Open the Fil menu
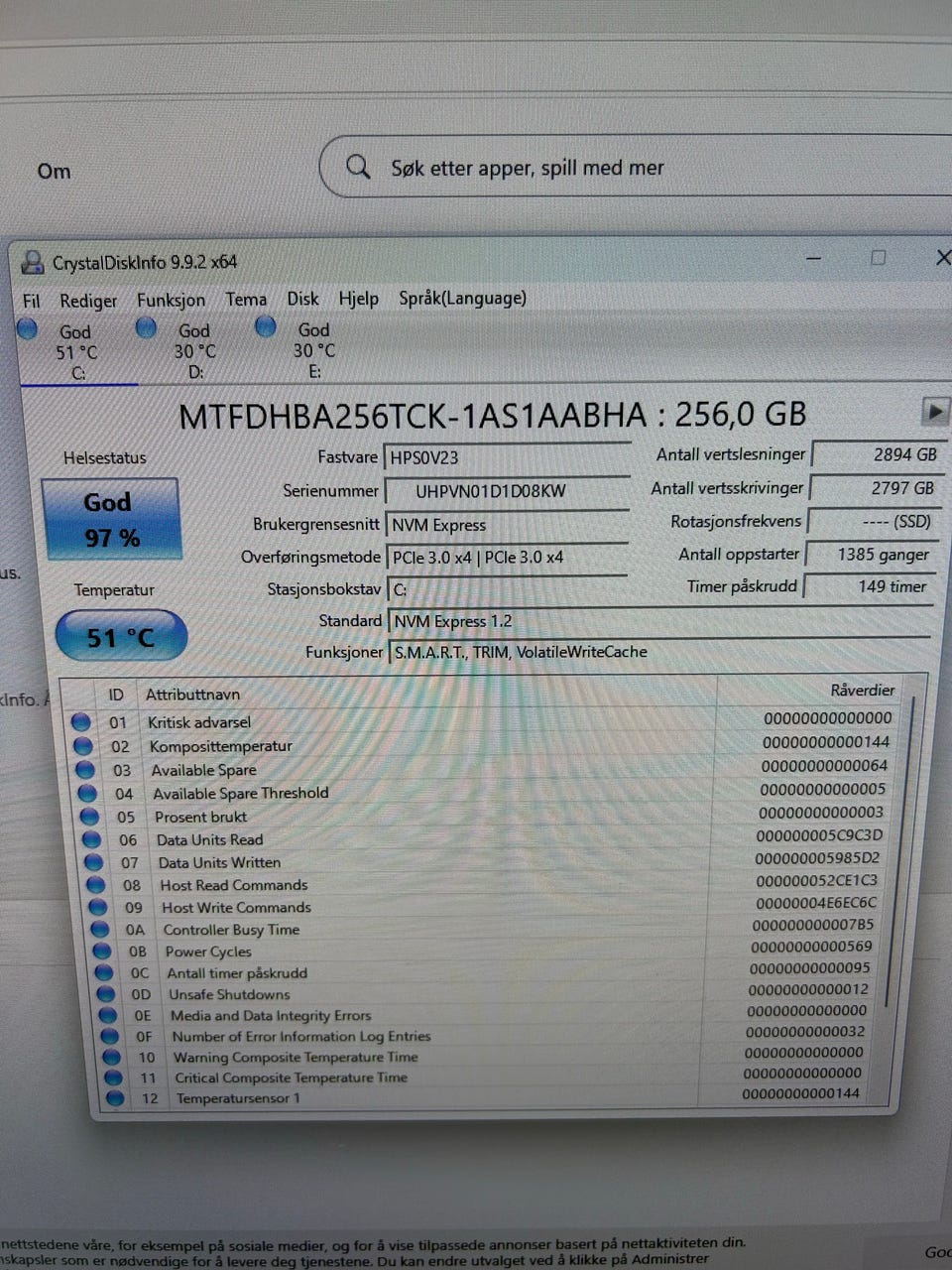Viewport: 952px width, 1270px height. (32, 301)
